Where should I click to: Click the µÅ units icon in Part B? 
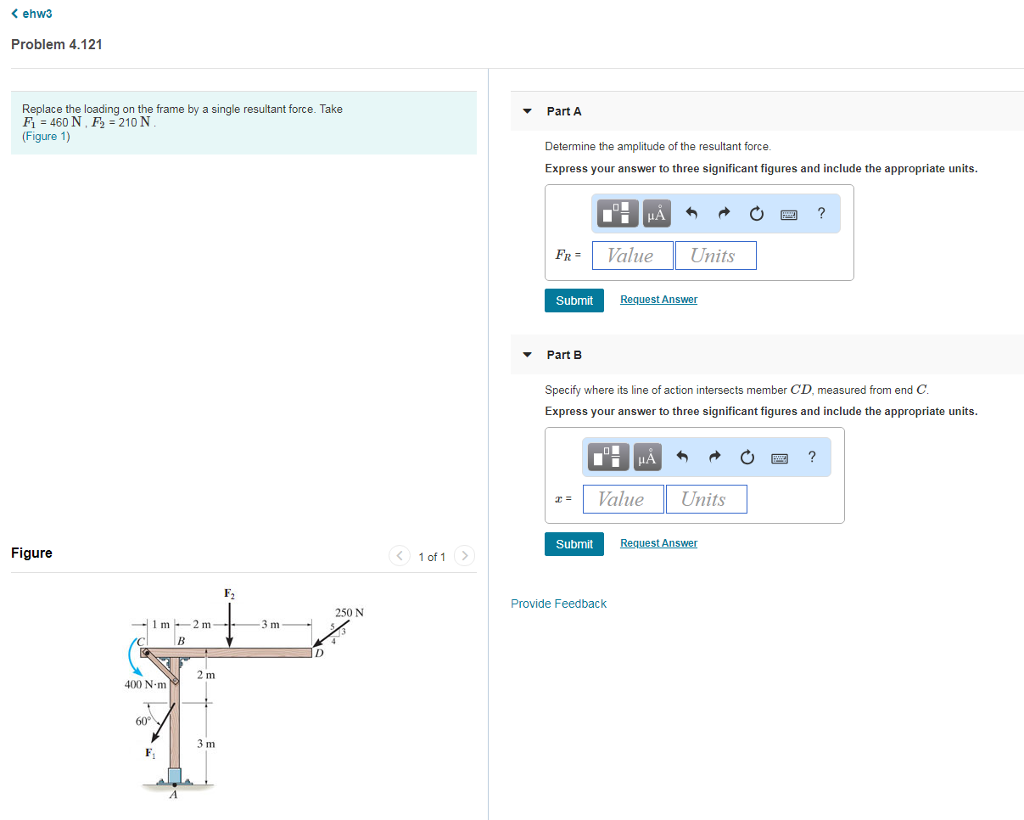pos(645,456)
